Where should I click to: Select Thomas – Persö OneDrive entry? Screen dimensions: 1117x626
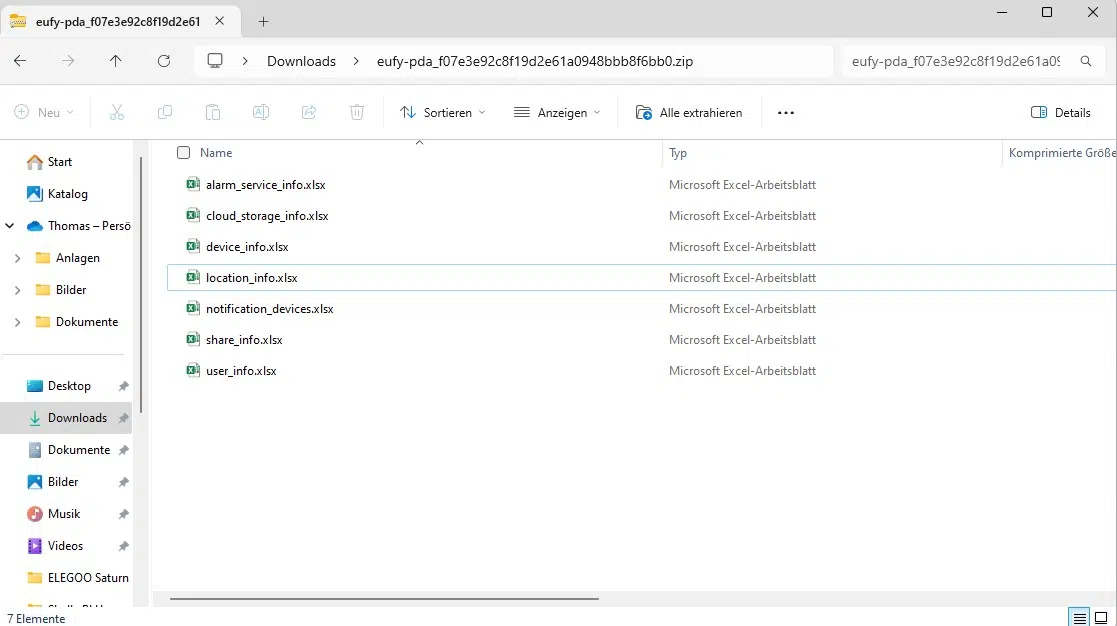tap(89, 226)
